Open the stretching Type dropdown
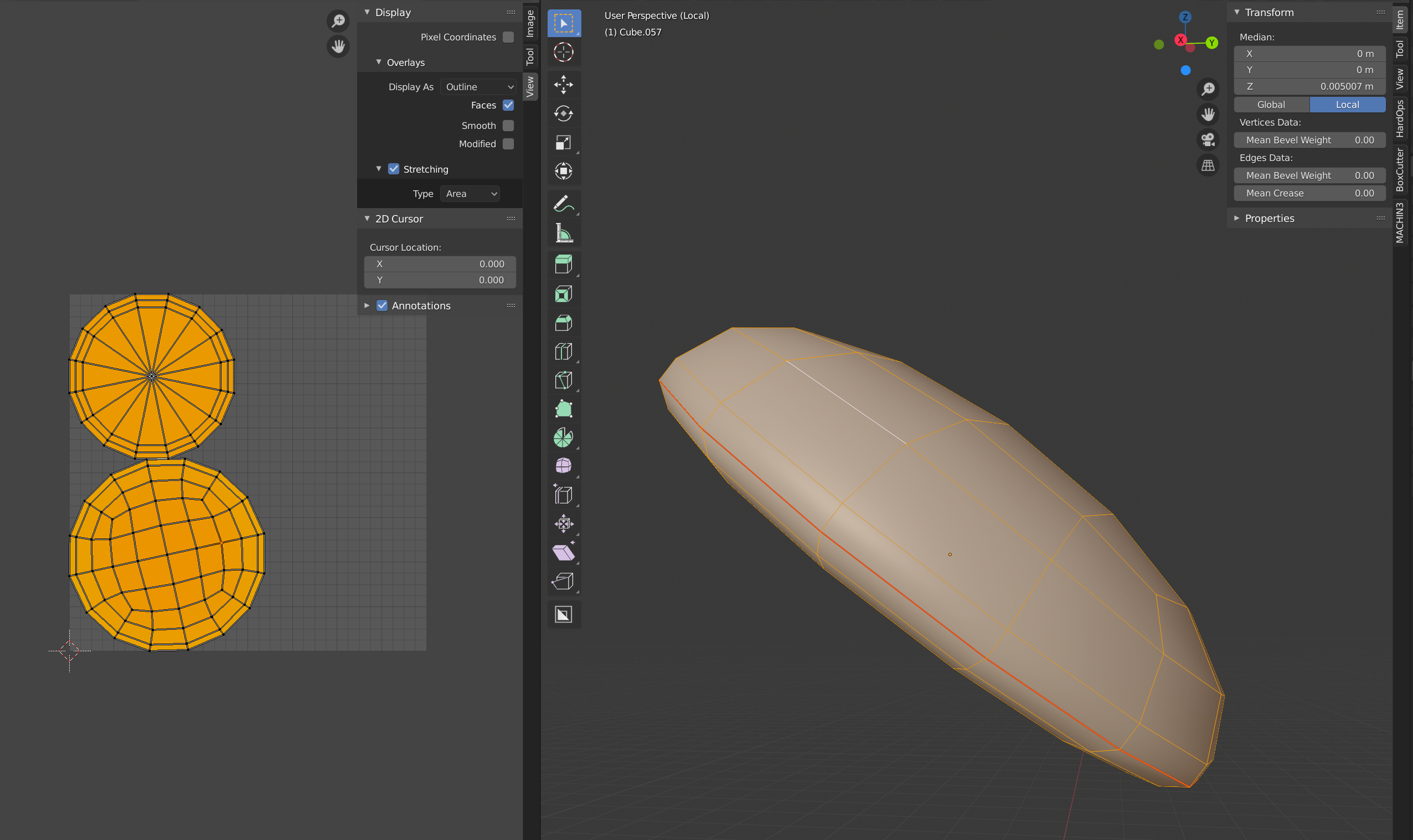1413x840 pixels. 470,193
